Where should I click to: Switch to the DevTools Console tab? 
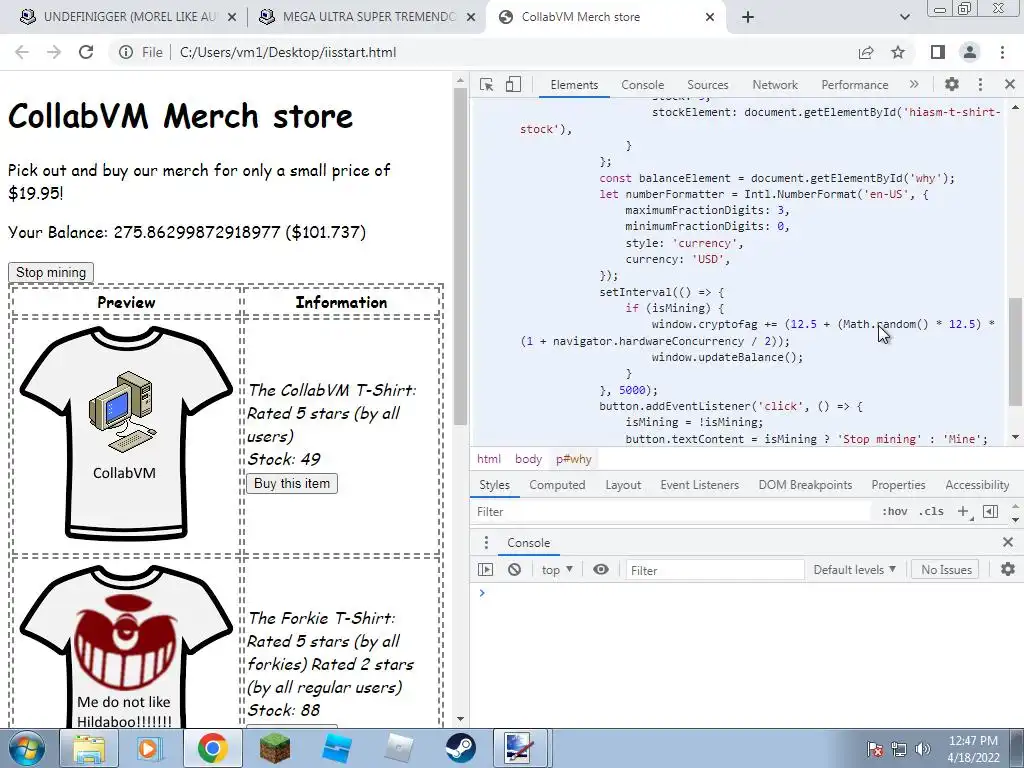(x=643, y=85)
